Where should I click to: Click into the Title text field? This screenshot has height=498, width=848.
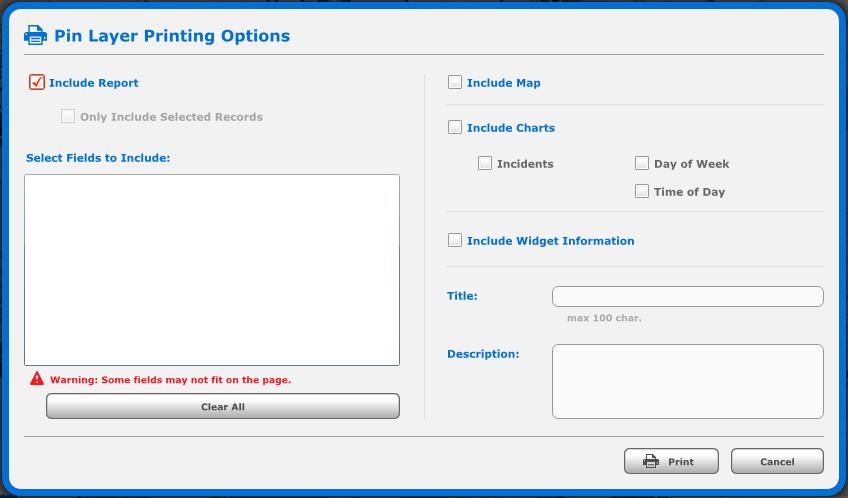tap(687, 296)
